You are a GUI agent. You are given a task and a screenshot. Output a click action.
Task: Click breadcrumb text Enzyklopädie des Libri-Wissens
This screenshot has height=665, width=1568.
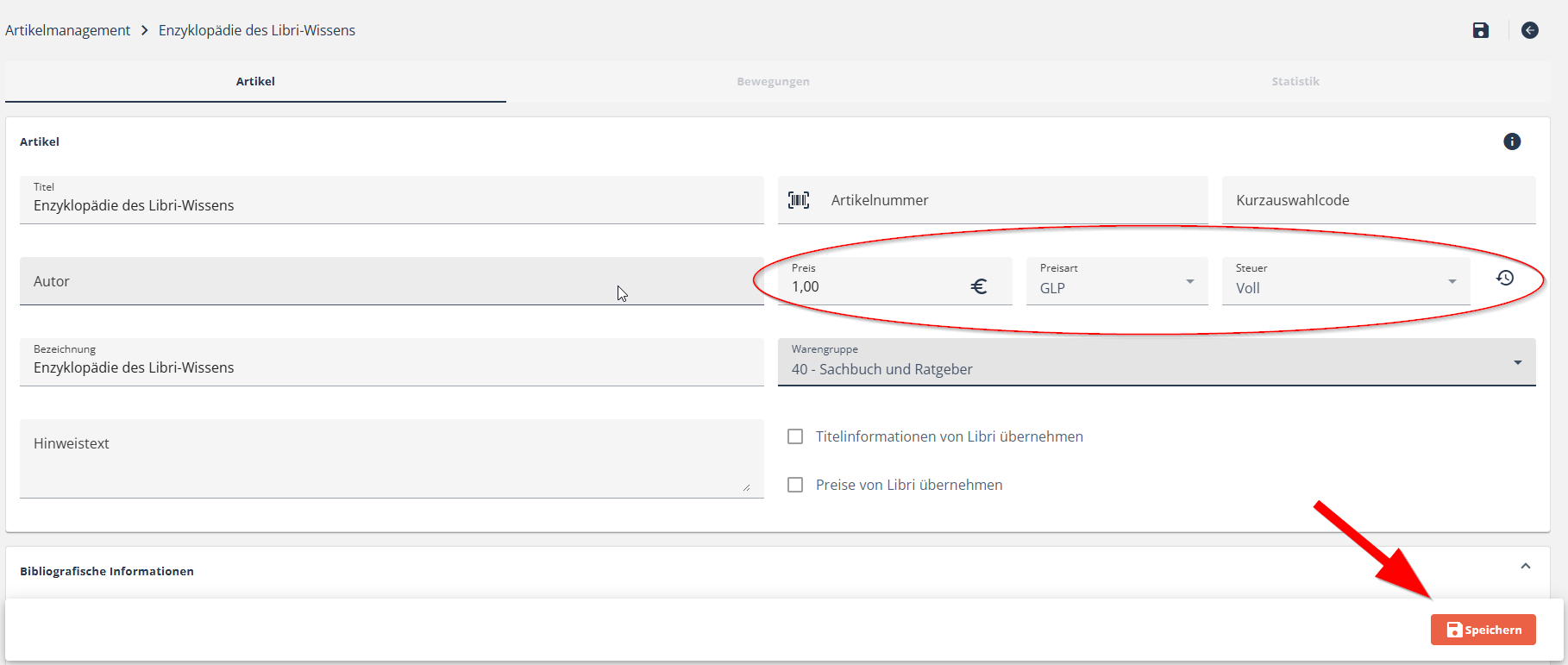tap(257, 30)
